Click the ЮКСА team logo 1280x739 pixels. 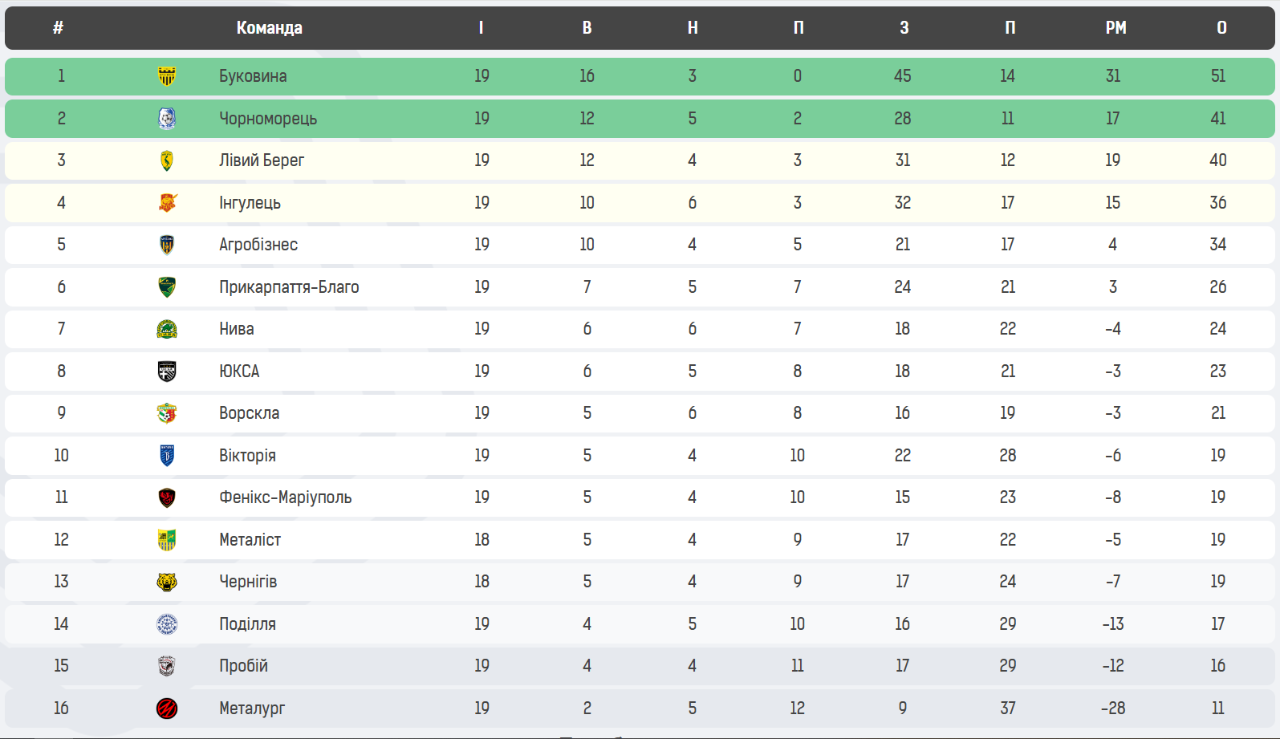(167, 371)
